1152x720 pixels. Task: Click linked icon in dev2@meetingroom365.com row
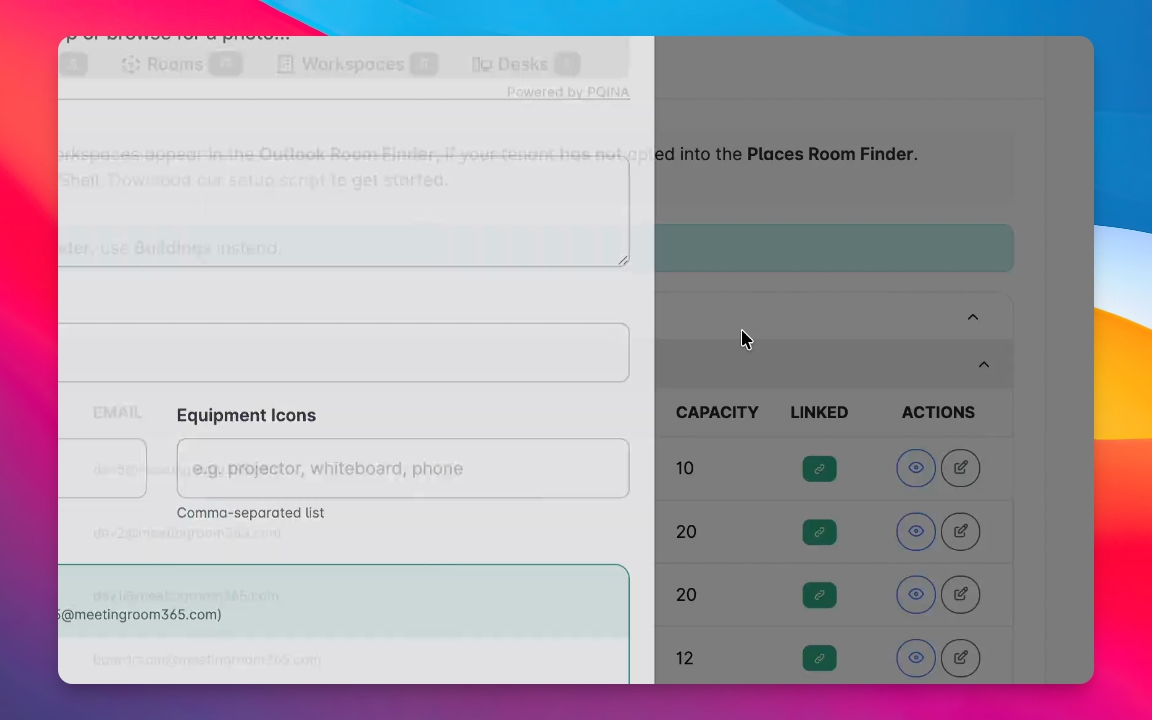819,532
